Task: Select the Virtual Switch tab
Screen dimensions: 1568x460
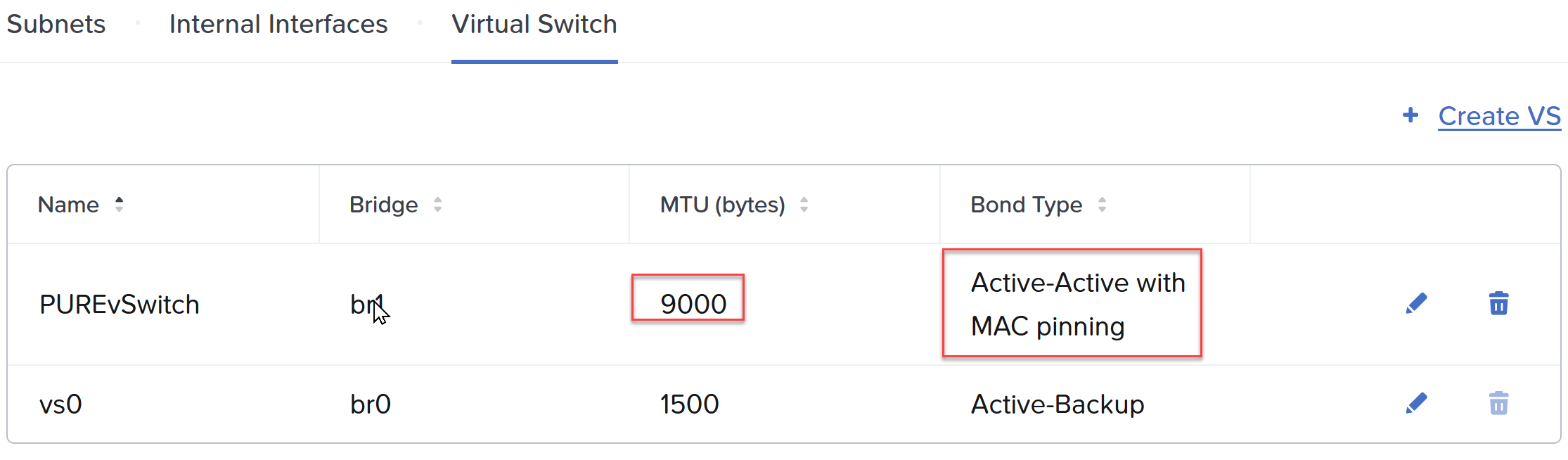Action: (534, 24)
